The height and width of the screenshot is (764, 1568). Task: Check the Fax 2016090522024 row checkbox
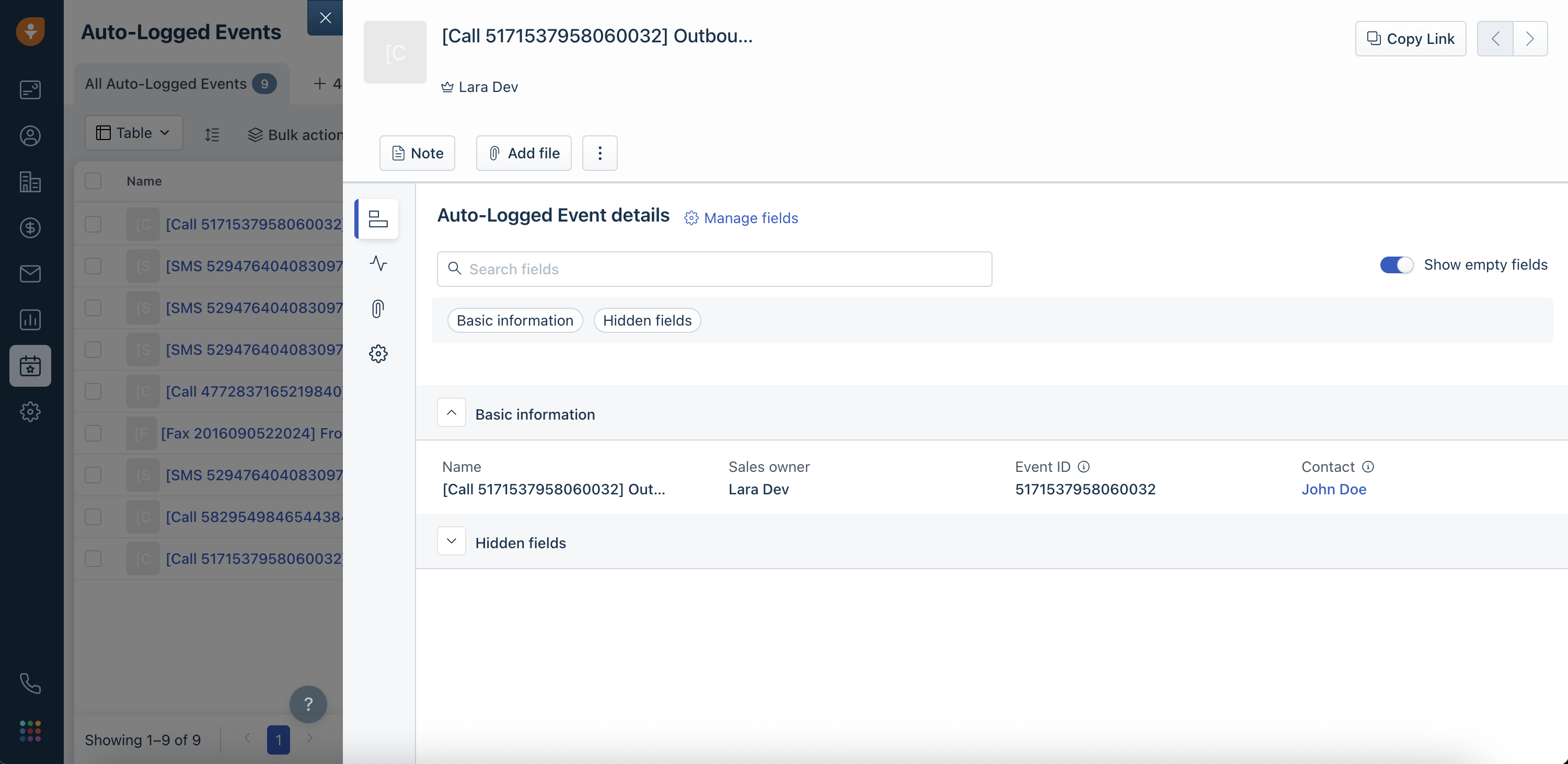coord(93,433)
